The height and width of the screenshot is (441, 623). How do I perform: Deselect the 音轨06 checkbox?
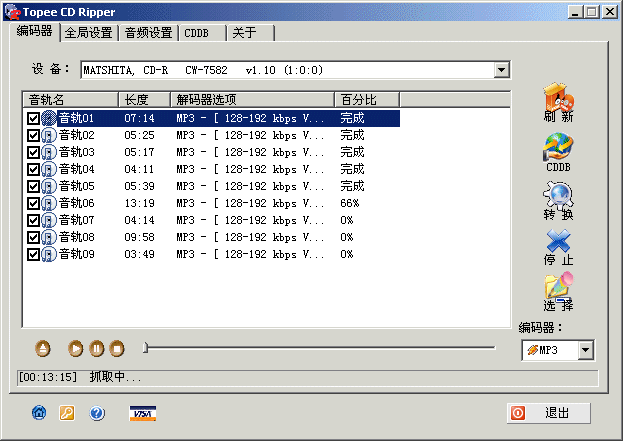click(33, 203)
